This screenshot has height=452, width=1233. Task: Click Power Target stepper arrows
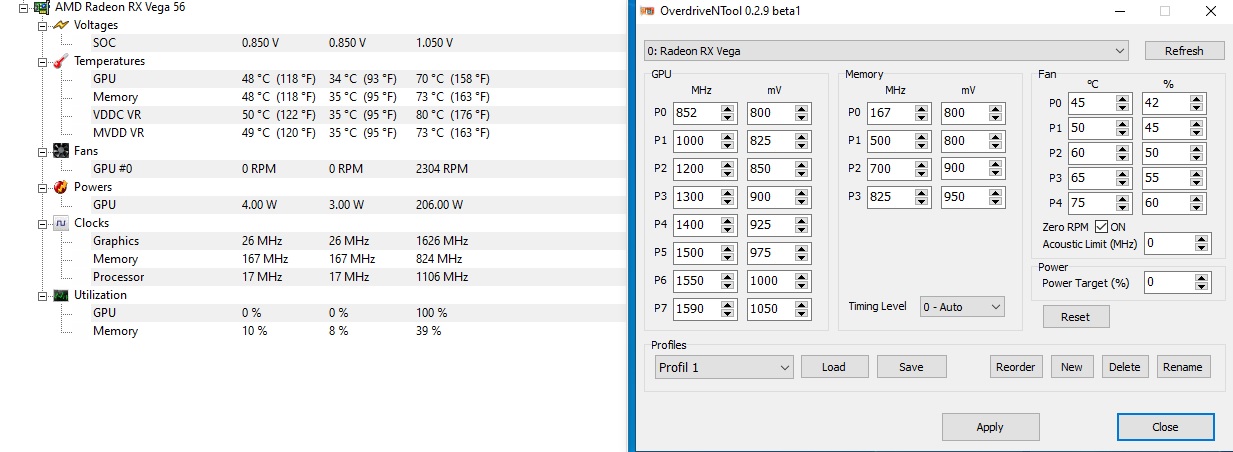tap(1203, 283)
